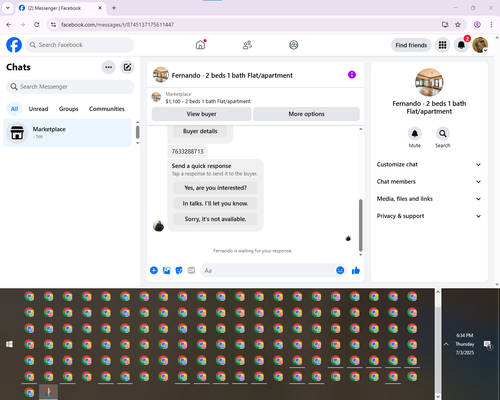Open the tab search dropdown arrow

tap(7, 8)
